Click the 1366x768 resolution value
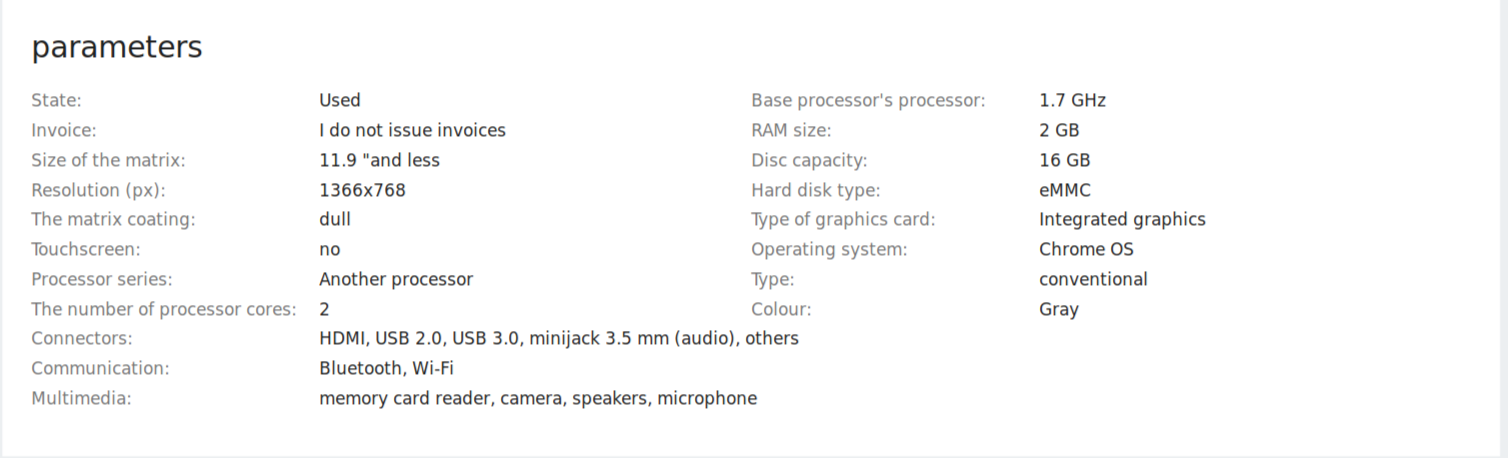 point(362,190)
